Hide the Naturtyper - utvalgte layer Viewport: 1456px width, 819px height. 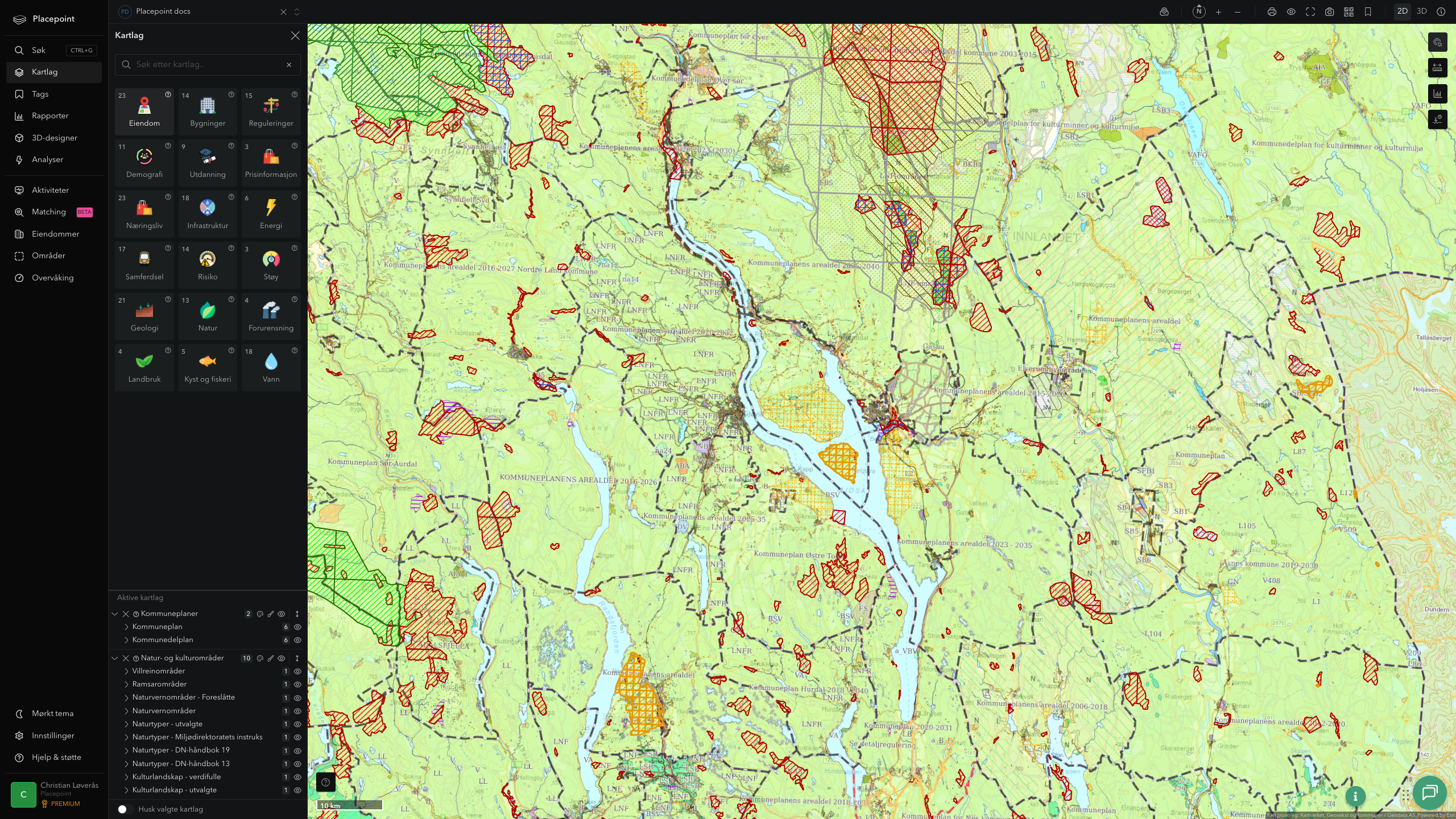coord(297,725)
